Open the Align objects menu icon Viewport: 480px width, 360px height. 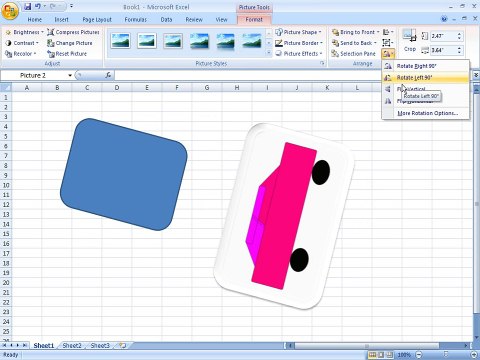(x=388, y=32)
